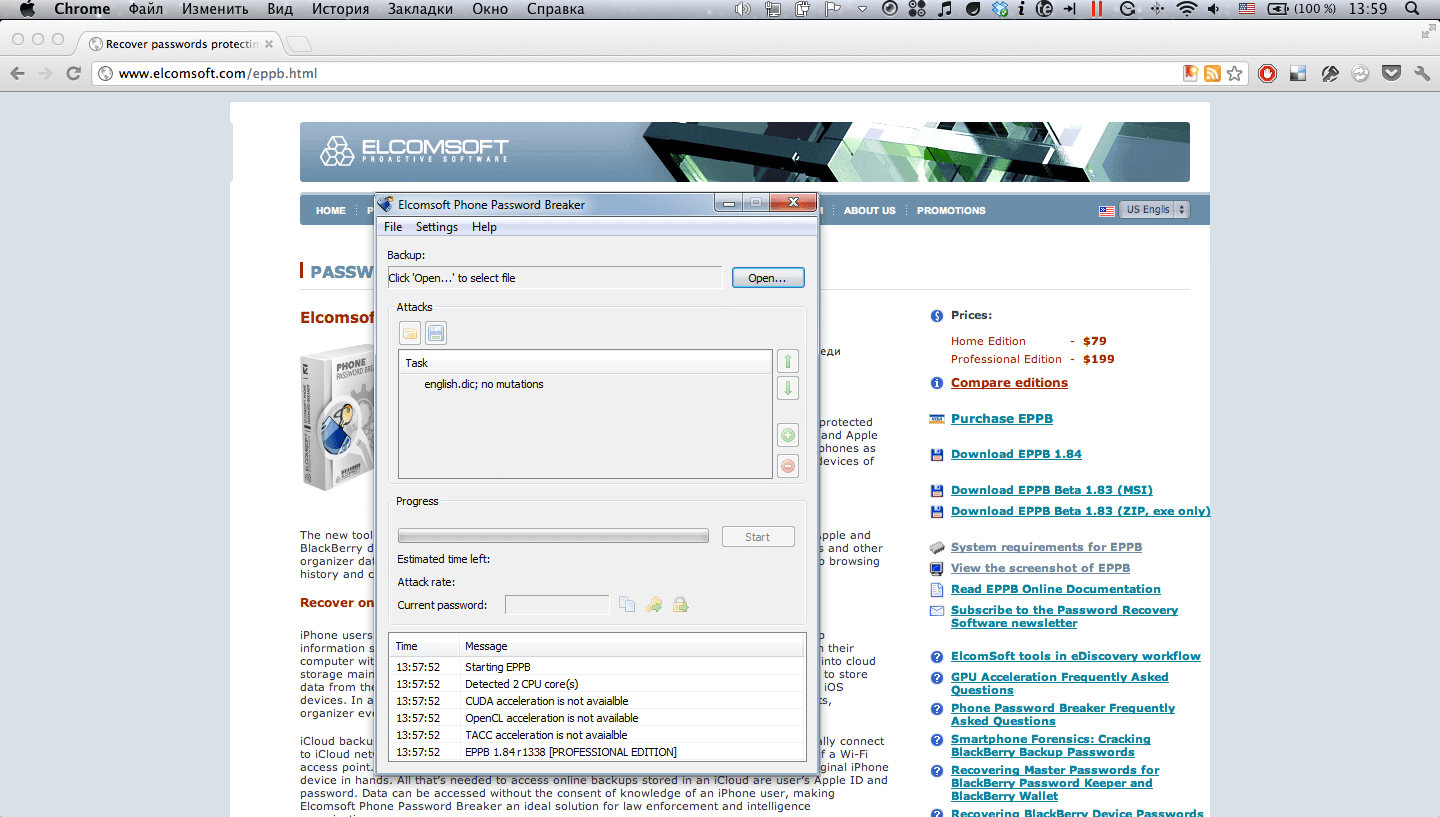Image resolution: width=1440 pixels, height=817 pixels.
Task: Open Settings menu in EPPB window
Action: point(437,227)
